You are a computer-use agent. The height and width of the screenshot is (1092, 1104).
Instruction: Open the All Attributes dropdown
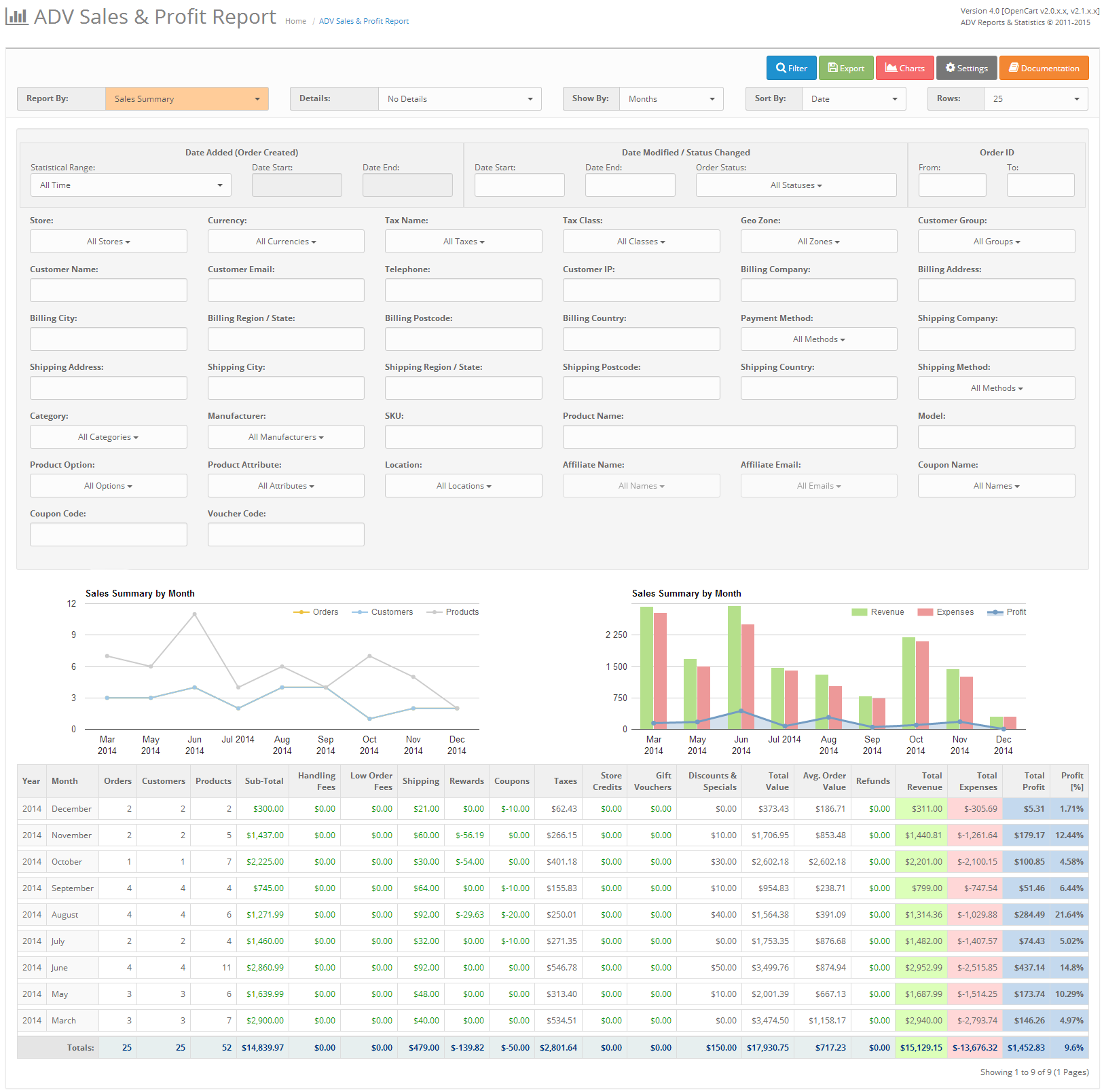point(286,486)
